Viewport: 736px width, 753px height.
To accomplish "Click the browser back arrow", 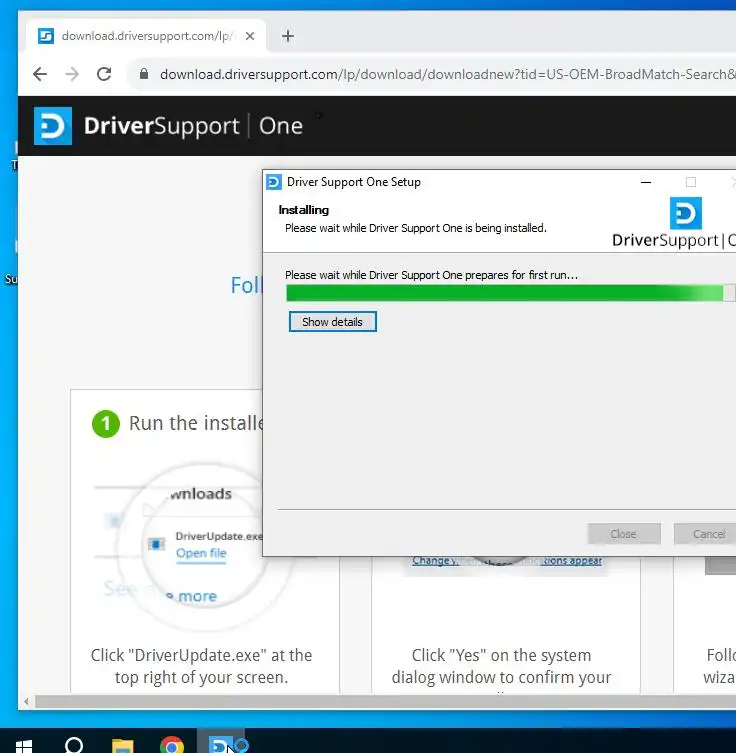I will coord(40,74).
